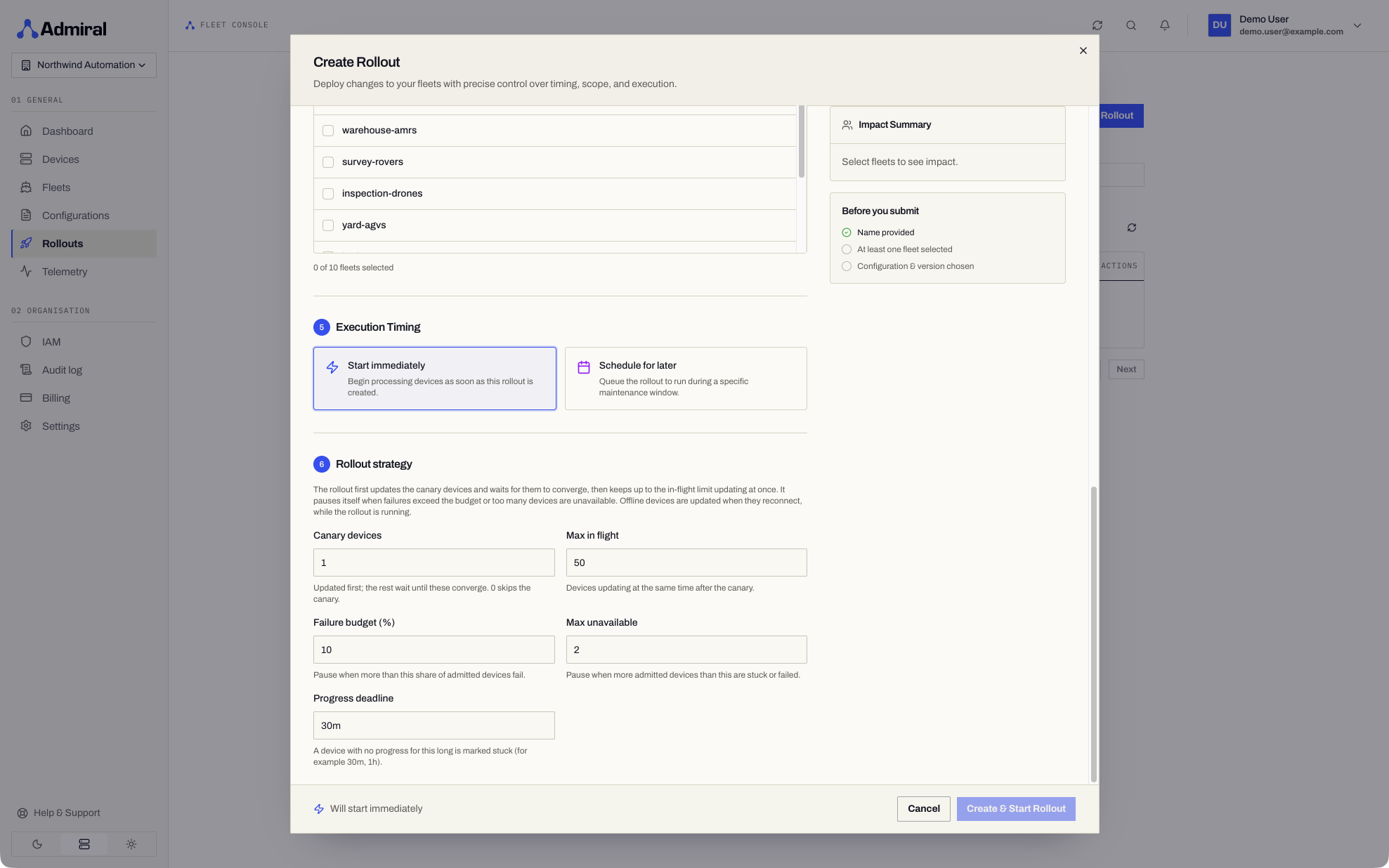Select the Schedule for later option
This screenshot has height=868, width=1389.
686,379
